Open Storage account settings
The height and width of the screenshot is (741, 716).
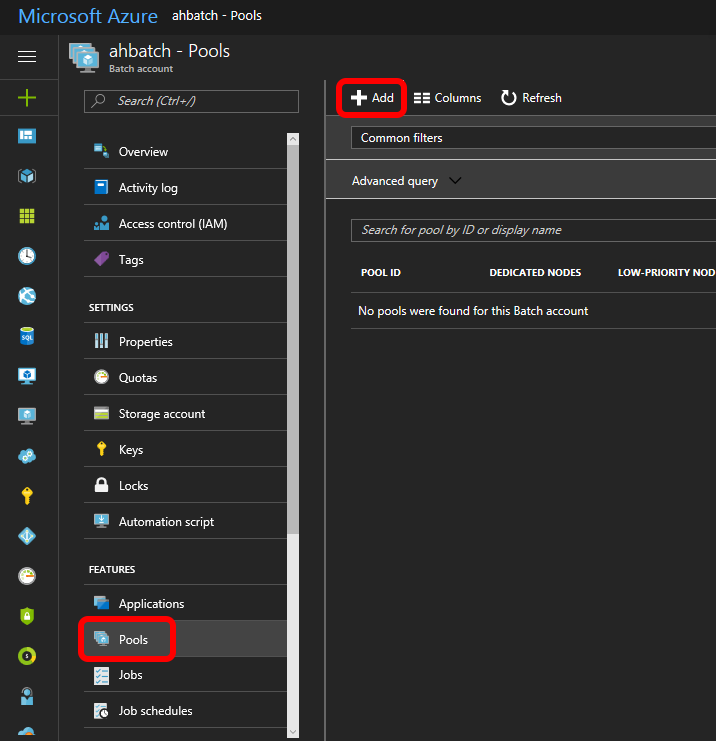(185, 413)
